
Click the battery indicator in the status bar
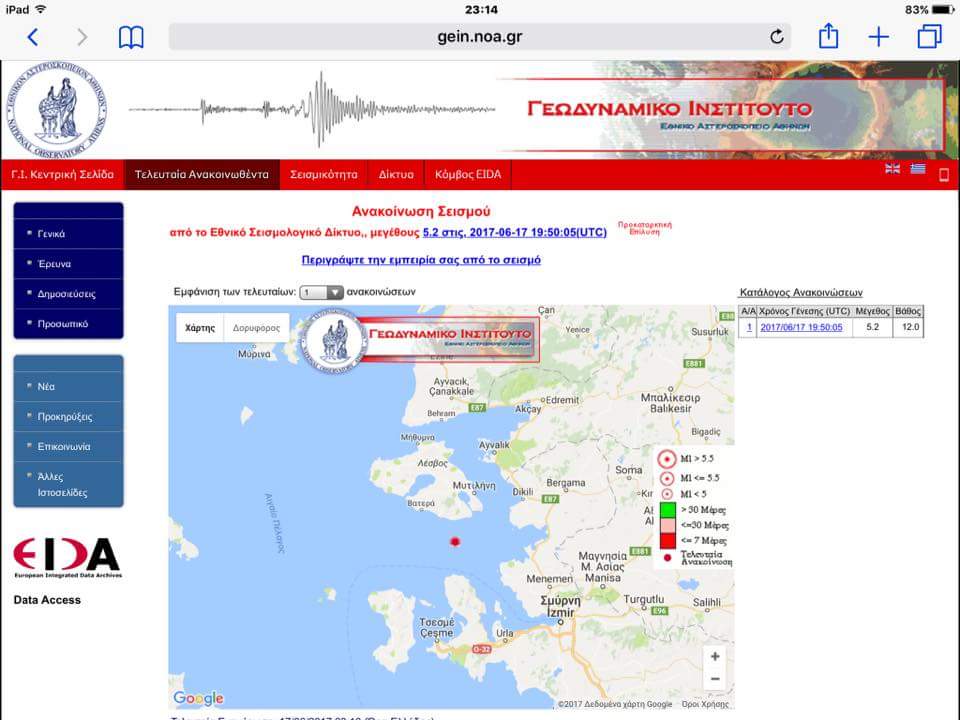point(942,10)
